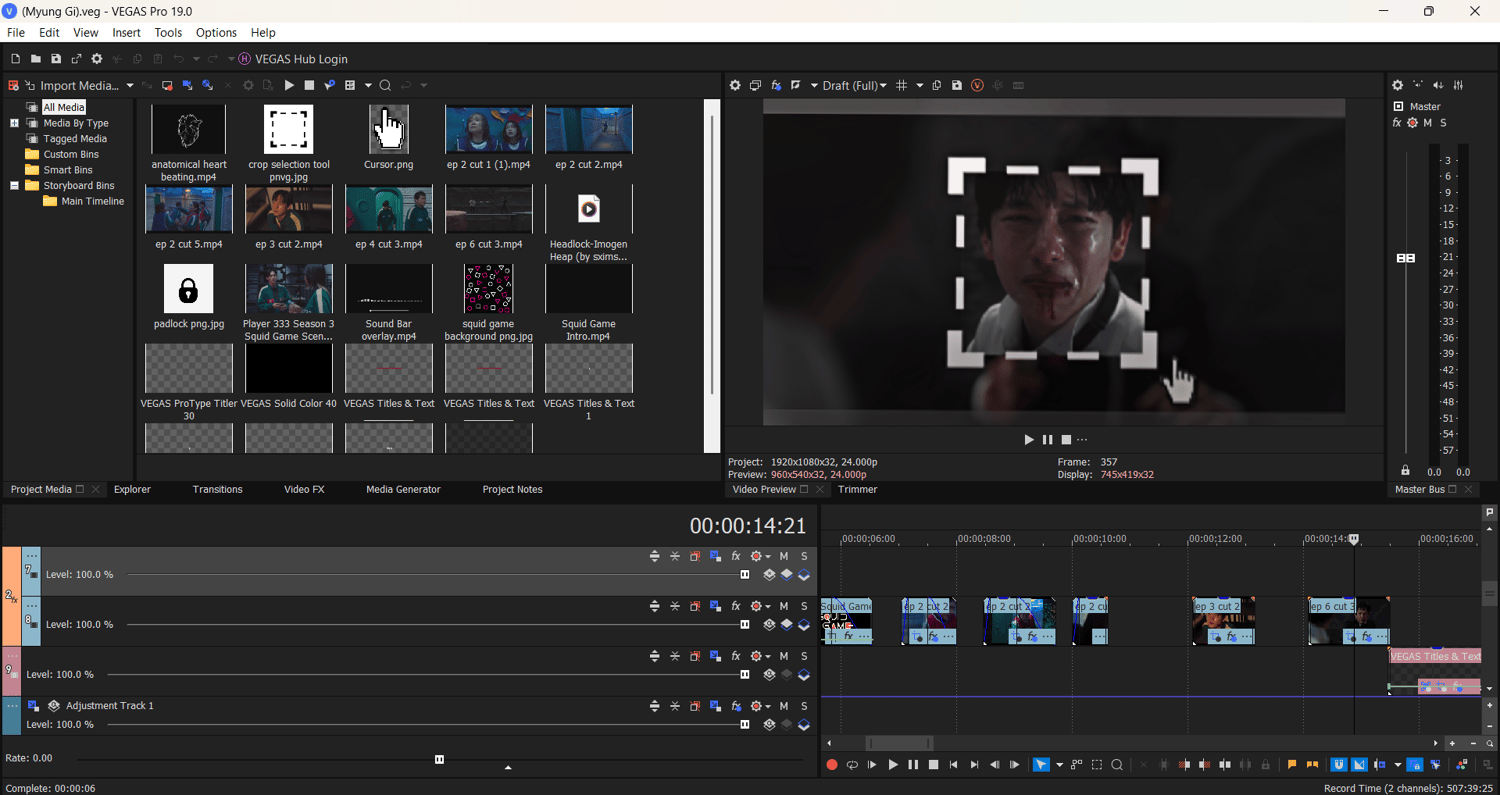1500x795 pixels.
Task: Adjust the Master bus volume fader
Action: tap(1406, 258)
